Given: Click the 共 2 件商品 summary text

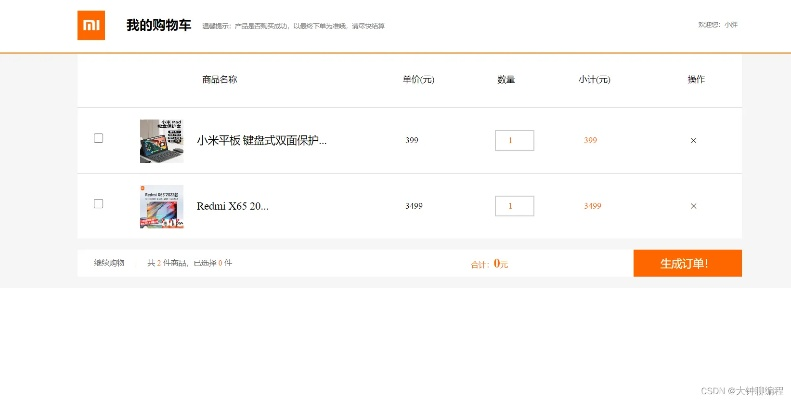Looking at the screenshot, I should (190, 263).
